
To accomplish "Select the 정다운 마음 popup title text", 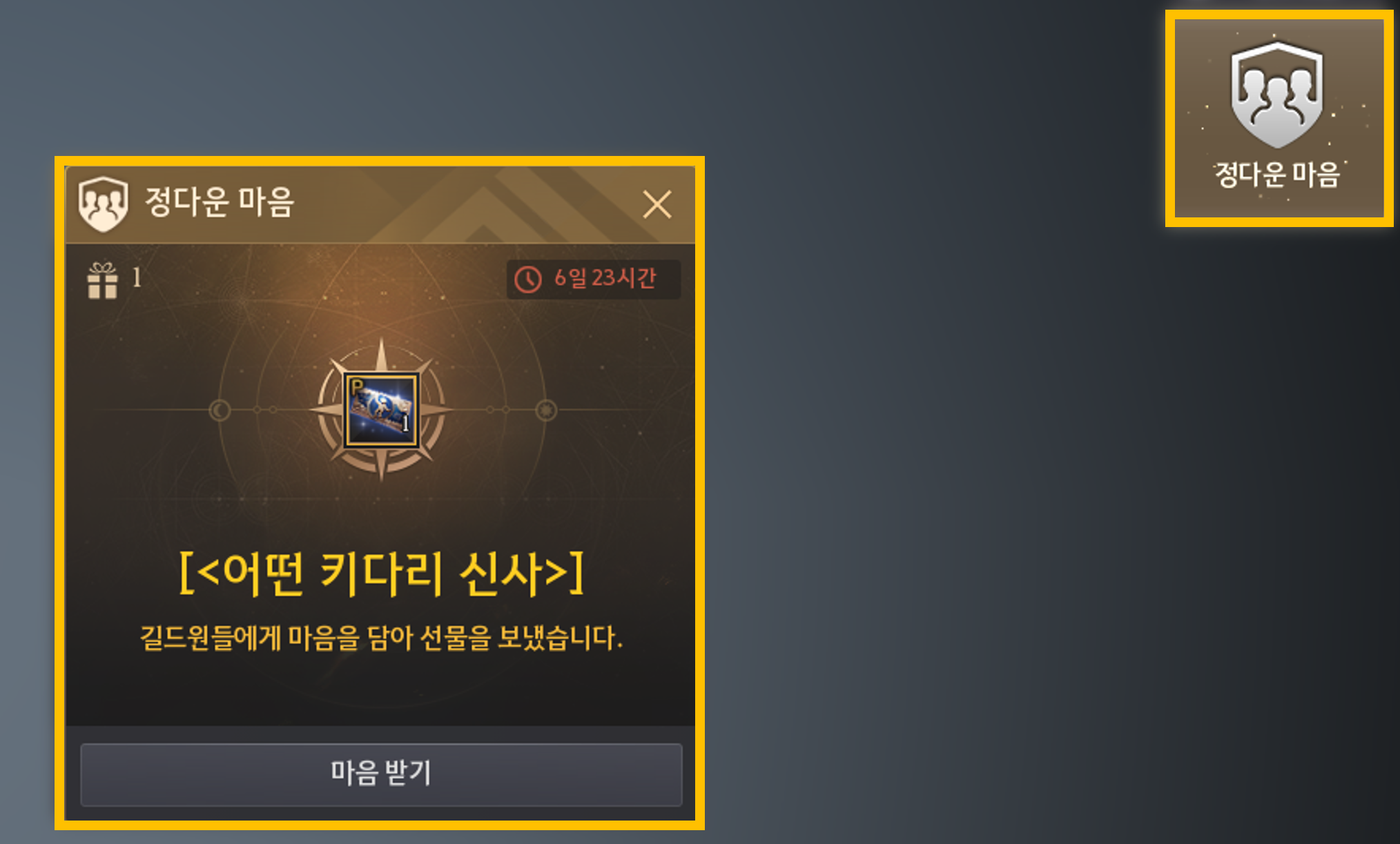I will tap(220, 202).
